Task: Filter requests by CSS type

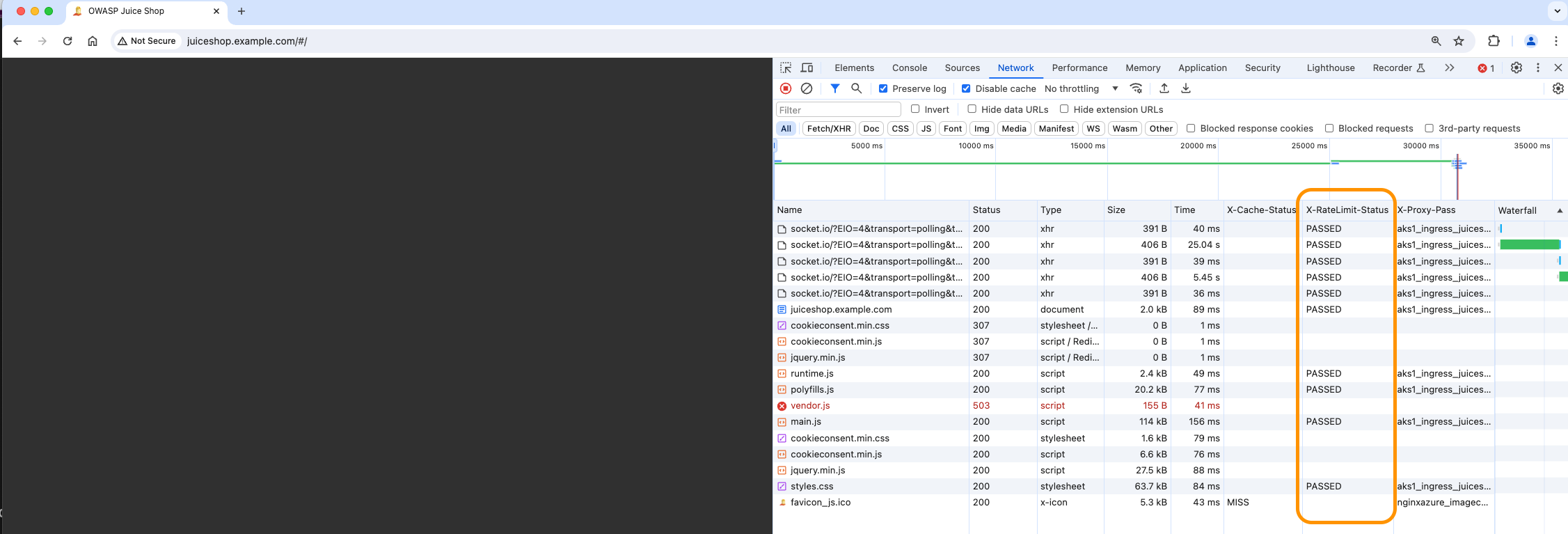Action: pyautogui.click(x=900, y=128)
